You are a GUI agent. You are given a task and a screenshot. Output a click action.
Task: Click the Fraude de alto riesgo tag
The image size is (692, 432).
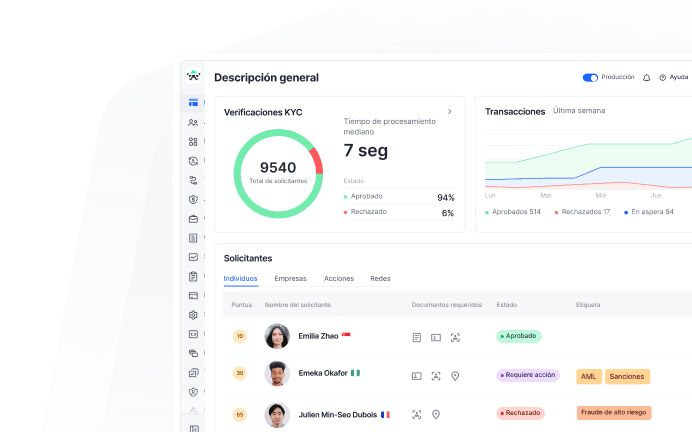pyautogui.click(x=613, y=412)
